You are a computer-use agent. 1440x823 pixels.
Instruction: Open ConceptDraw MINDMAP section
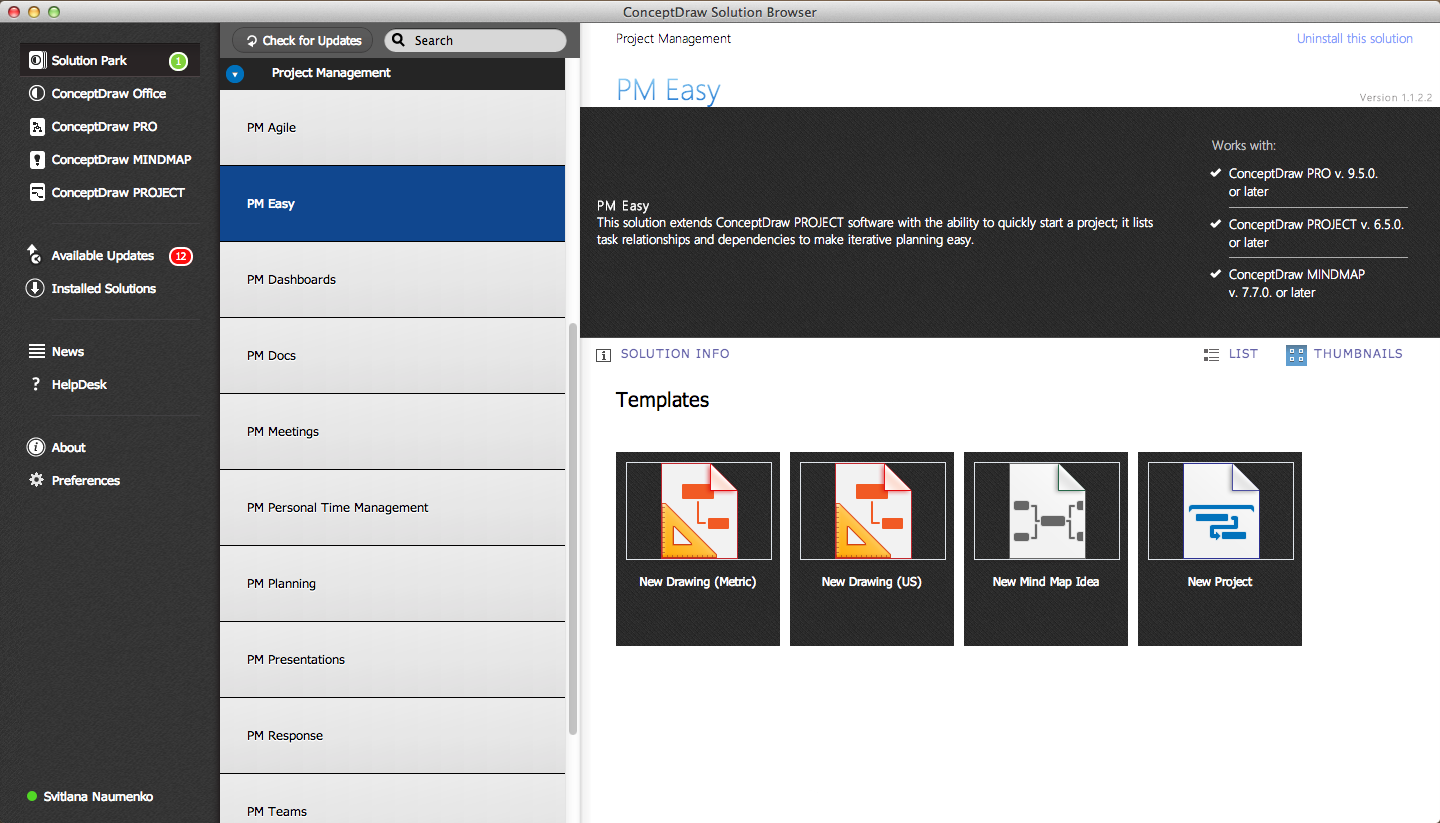tap(121, 160)
